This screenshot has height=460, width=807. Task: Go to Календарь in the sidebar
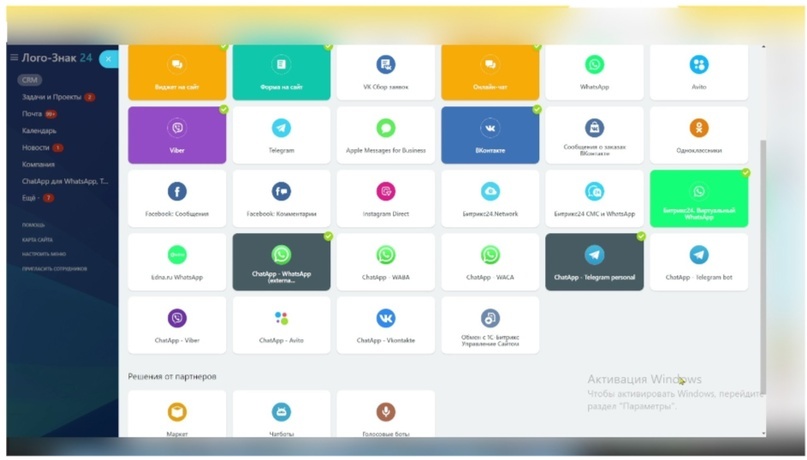tap(39, 131)
